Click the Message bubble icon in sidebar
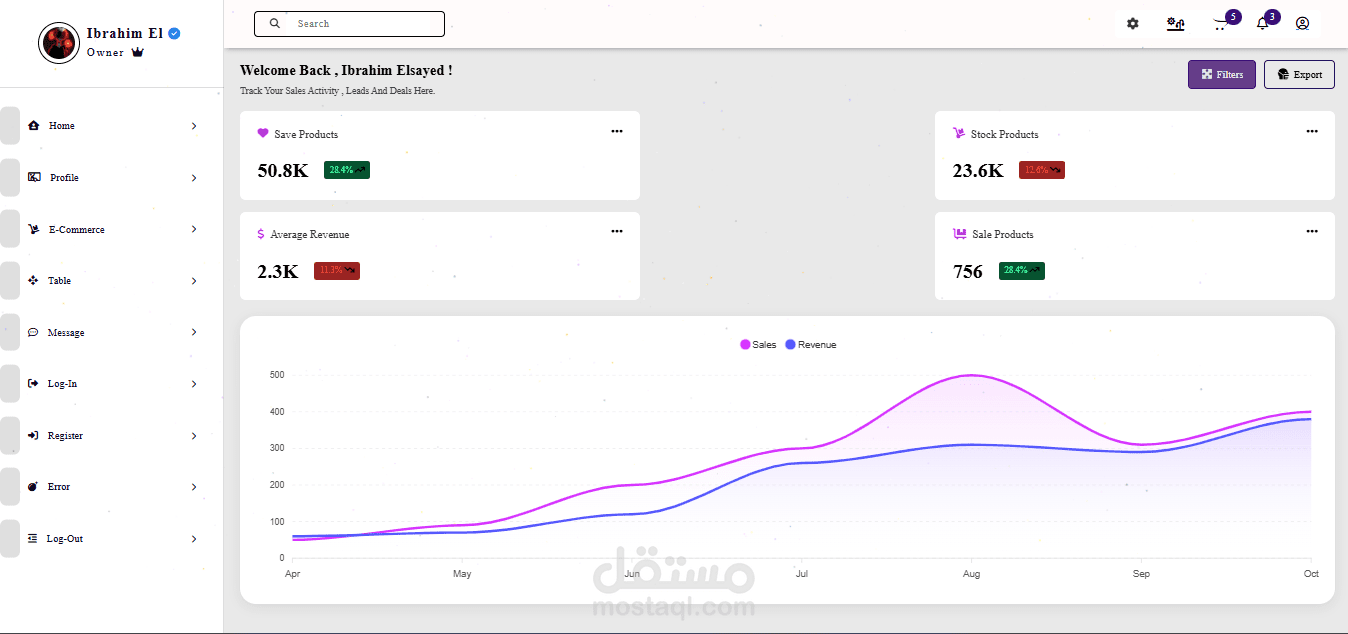The width and height of the screenshot is (1348, 634). coord(33,332)
